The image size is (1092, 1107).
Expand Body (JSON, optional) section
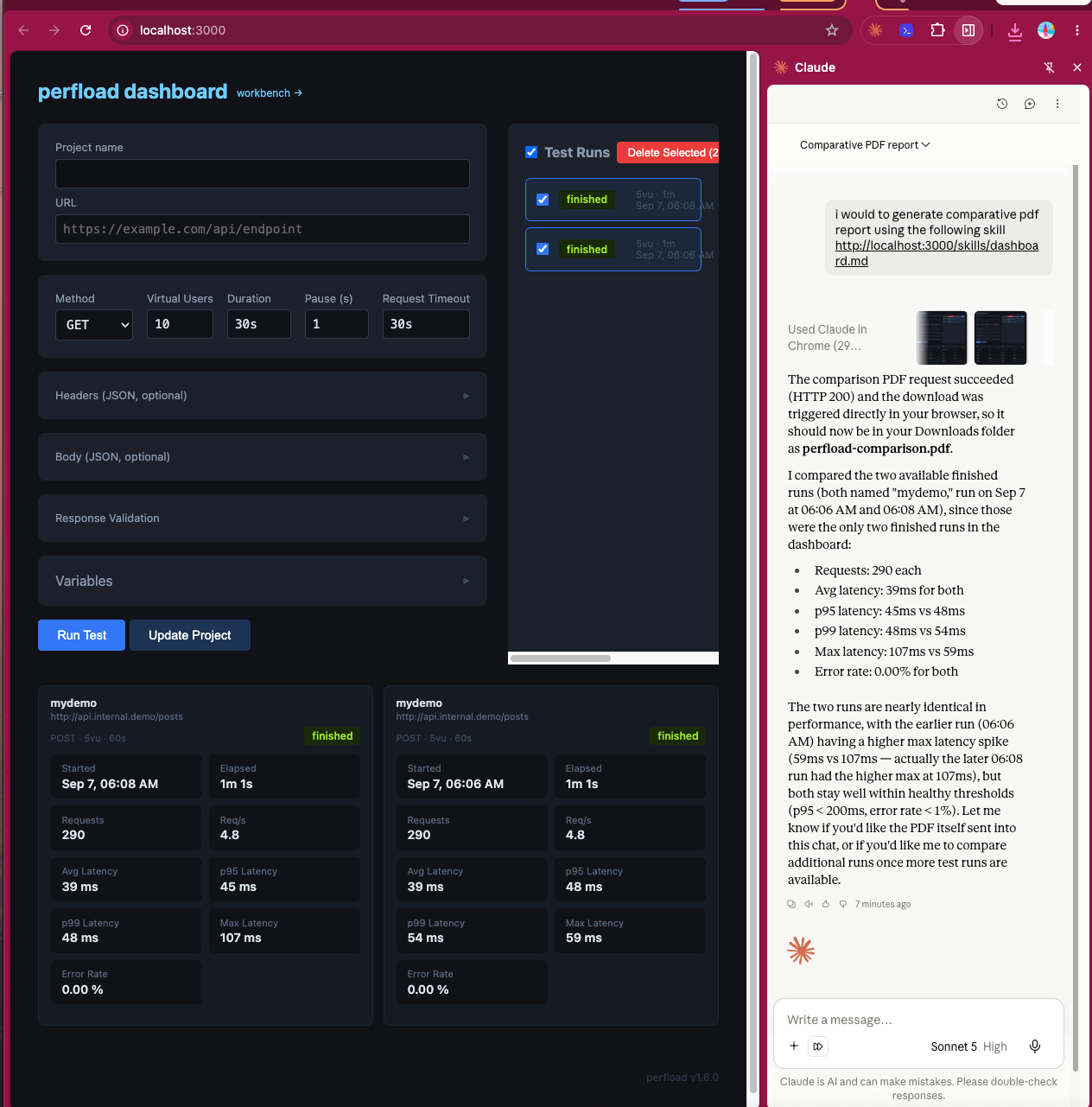coord(263,457)
